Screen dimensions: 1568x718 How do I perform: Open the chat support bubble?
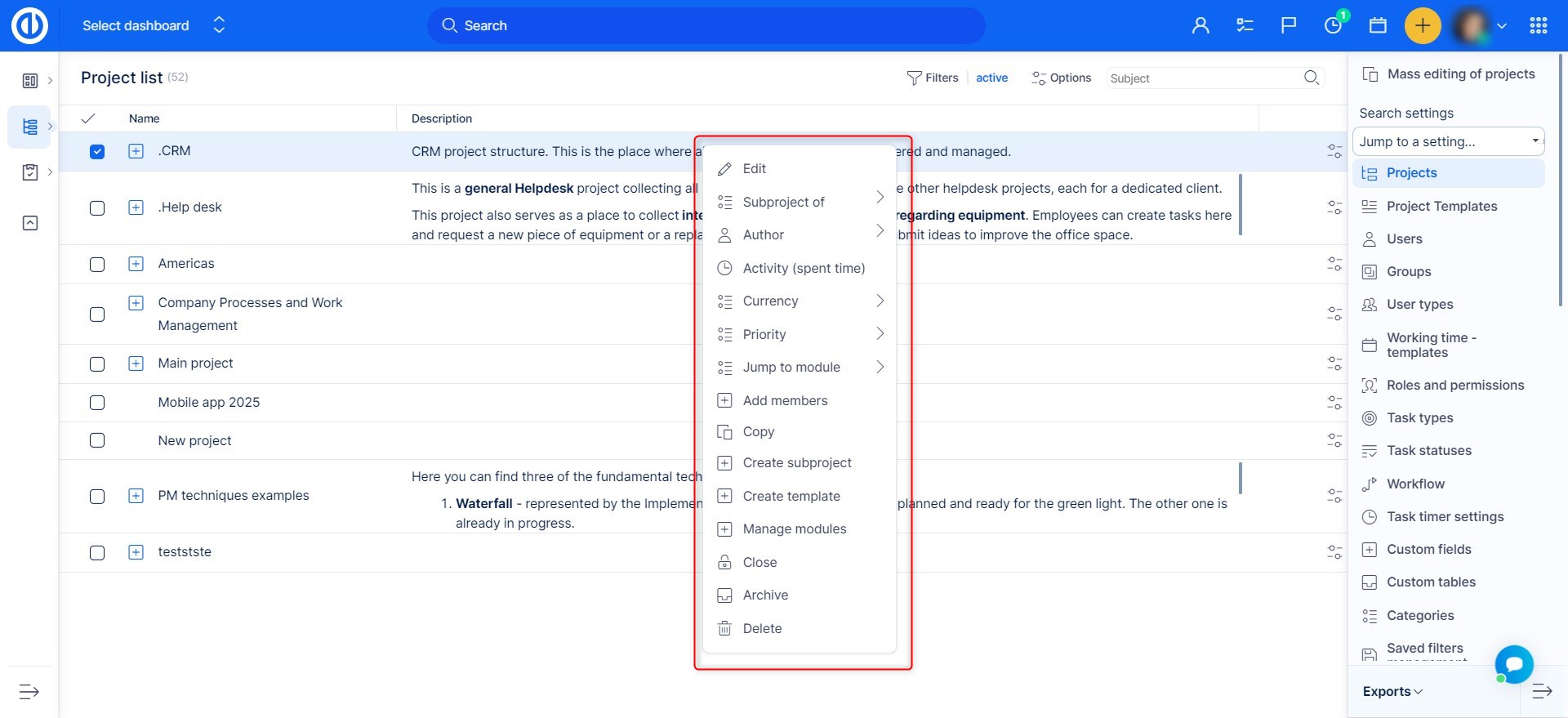point(1513,664)
